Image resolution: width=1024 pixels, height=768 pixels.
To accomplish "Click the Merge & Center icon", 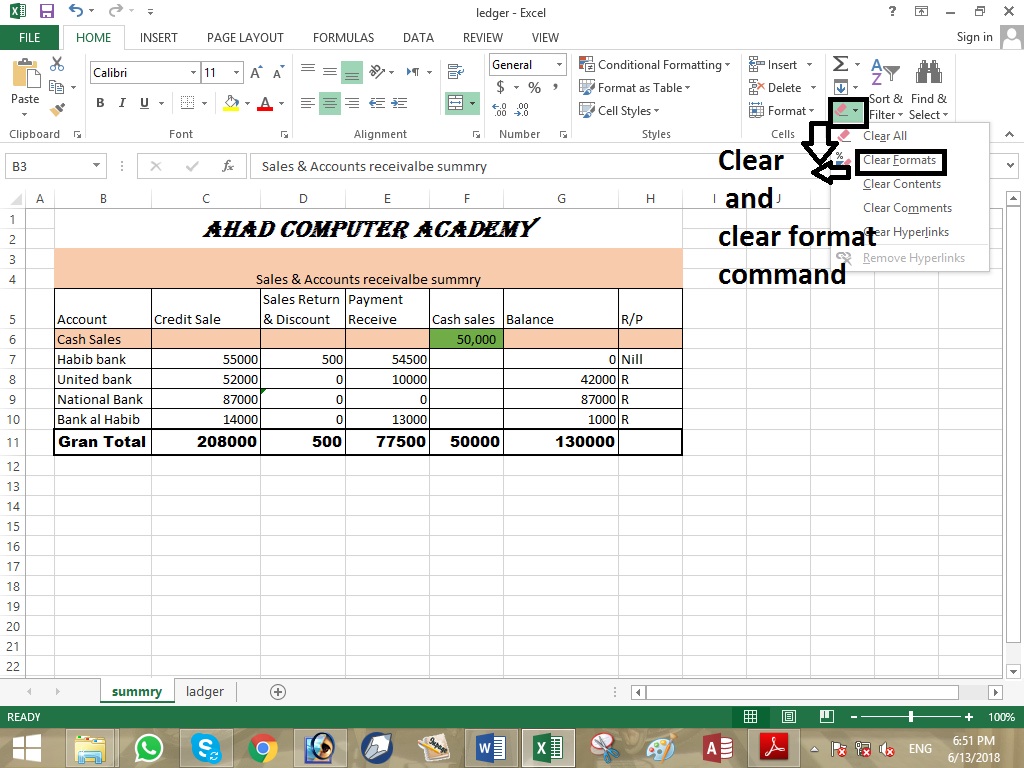I will click(x=456, y=102).
